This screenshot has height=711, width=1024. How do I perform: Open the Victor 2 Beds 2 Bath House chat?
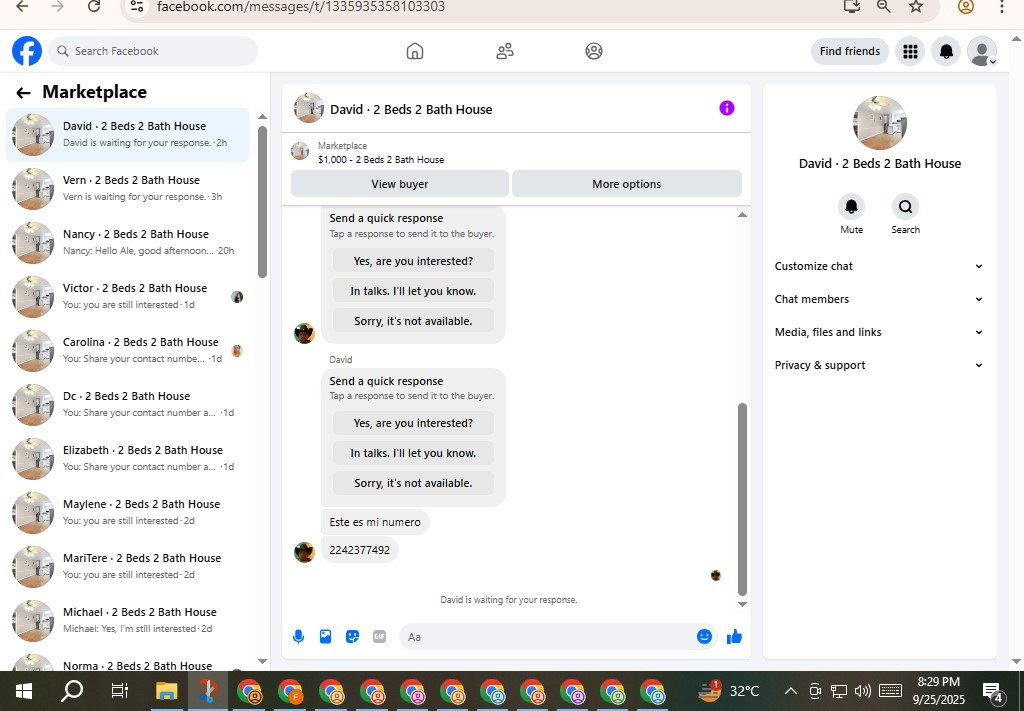[128, 296]
